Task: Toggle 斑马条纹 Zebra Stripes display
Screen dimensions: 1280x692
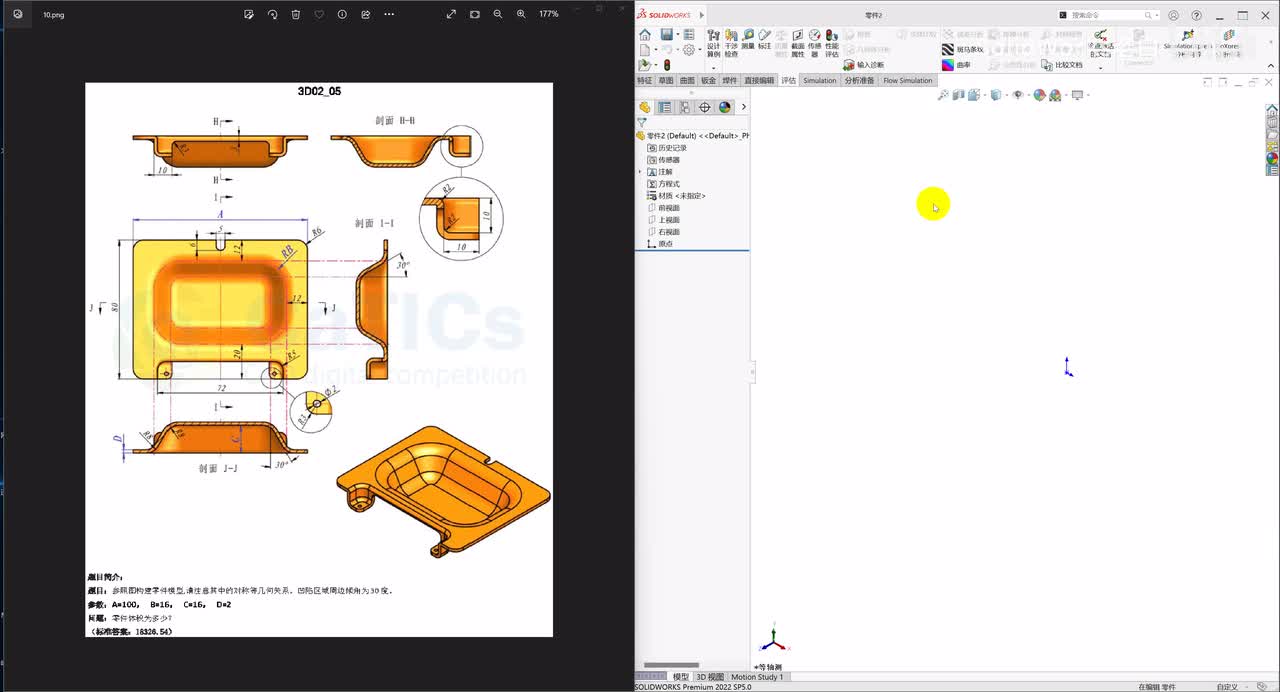Action: (963, 49)
